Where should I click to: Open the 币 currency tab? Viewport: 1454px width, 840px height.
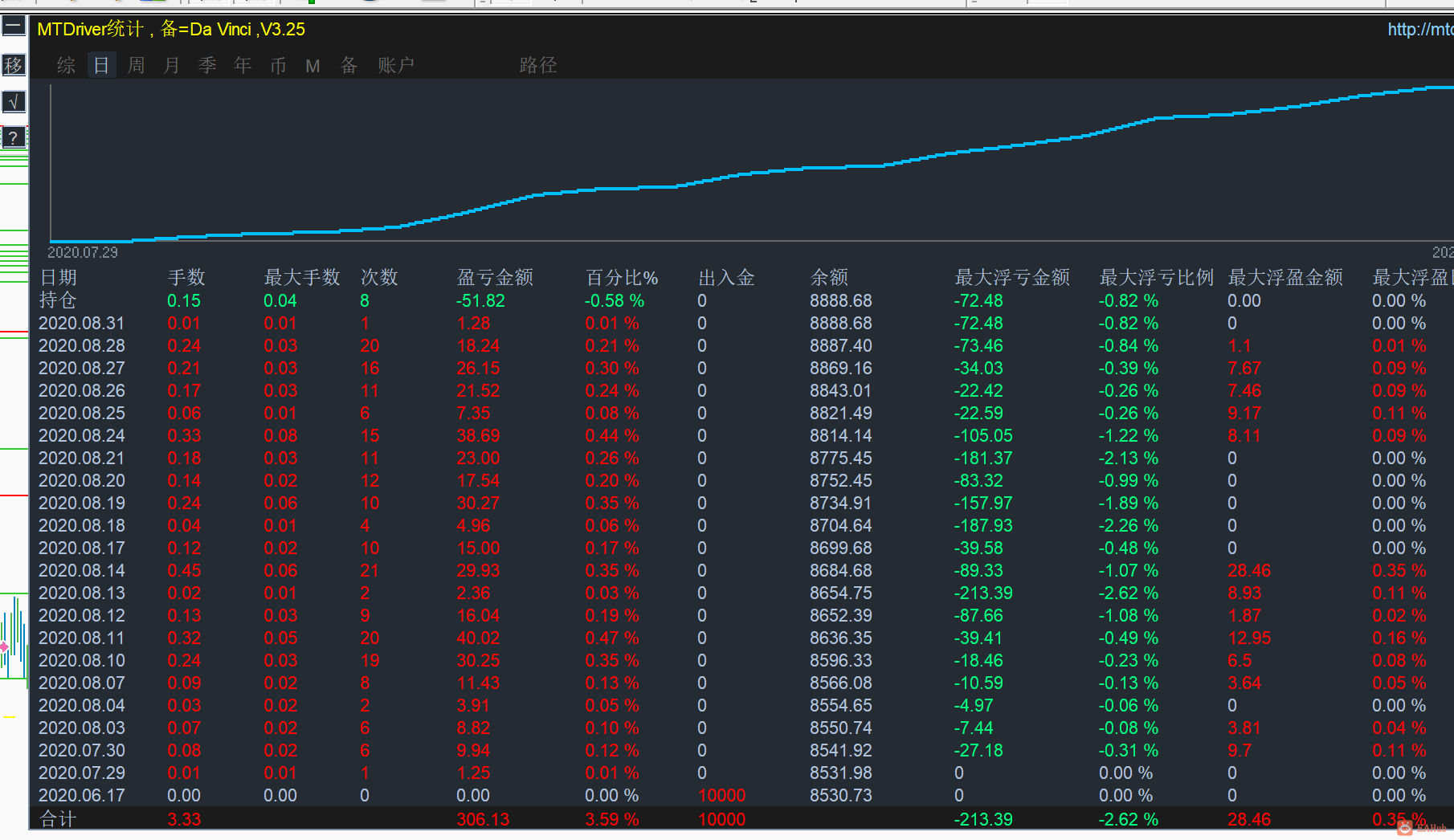(x=278, y=65)
